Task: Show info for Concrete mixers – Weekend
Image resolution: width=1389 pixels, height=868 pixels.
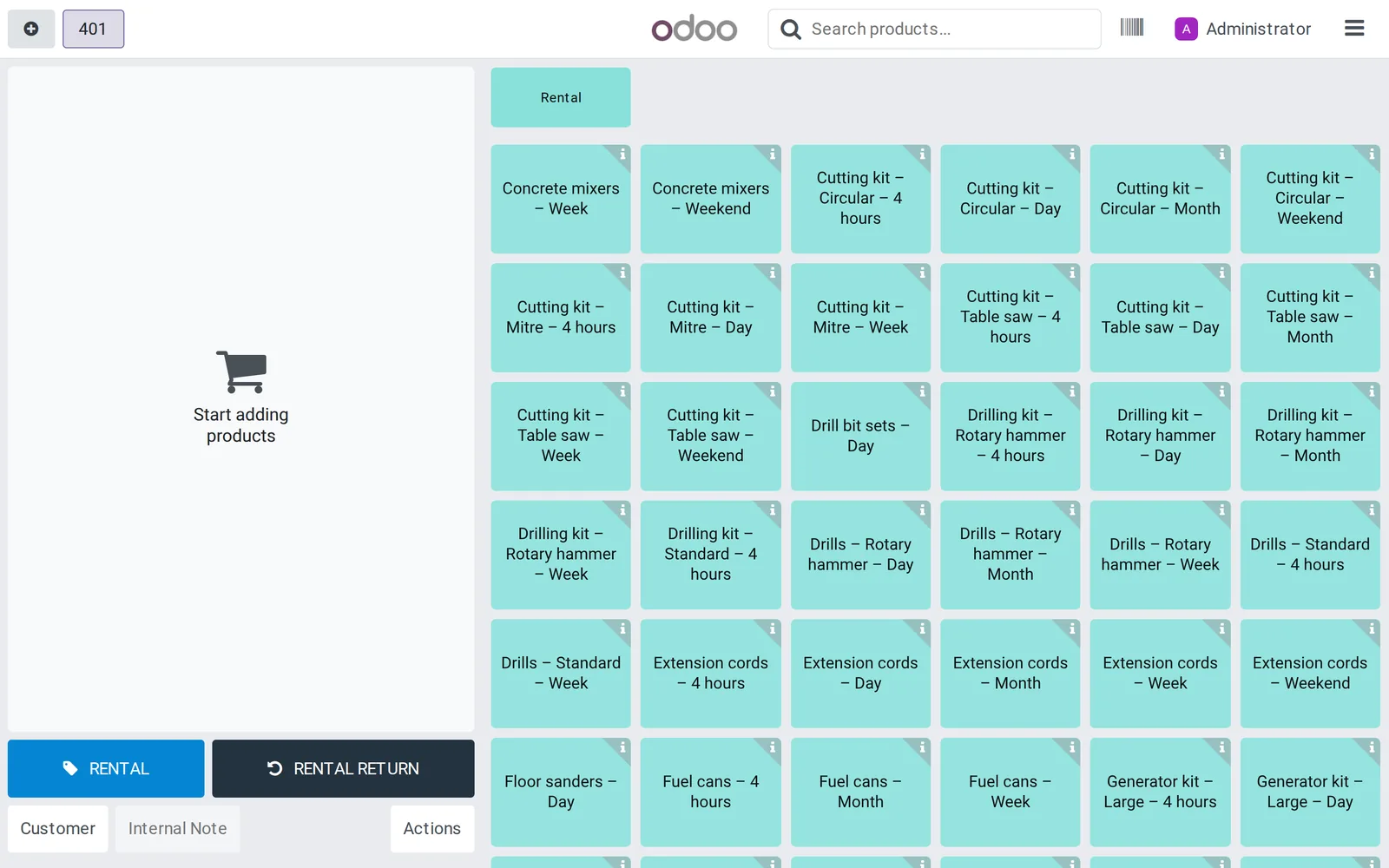Action: pos(772,154)
